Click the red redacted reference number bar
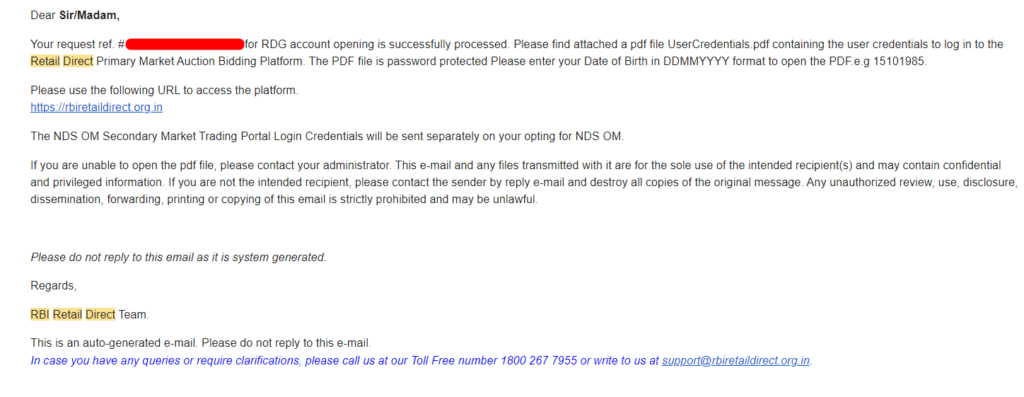Viewport: 1024px width, 397px height. click(185, 44)
